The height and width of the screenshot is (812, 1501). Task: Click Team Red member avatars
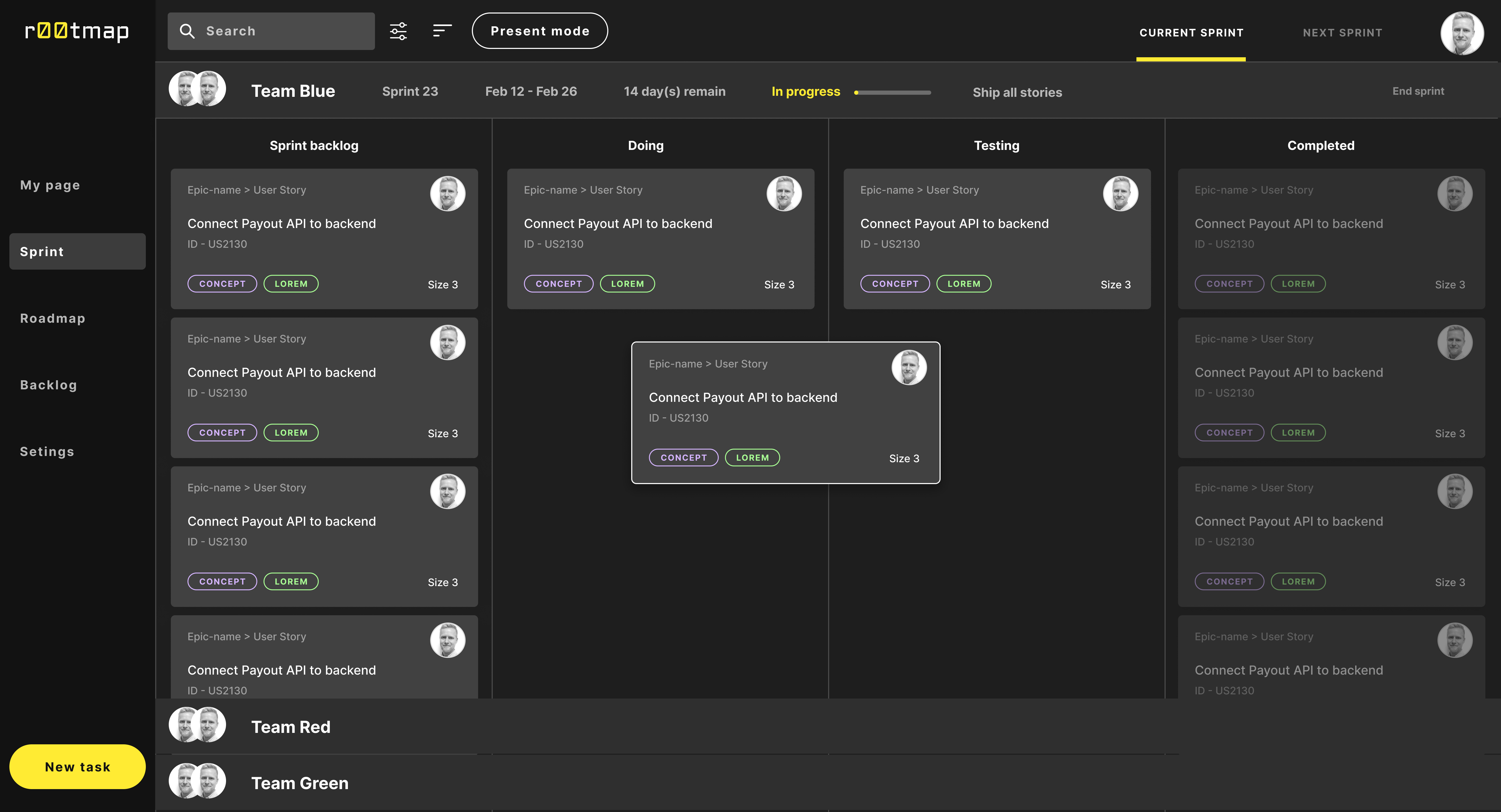[x=198, y=725]
